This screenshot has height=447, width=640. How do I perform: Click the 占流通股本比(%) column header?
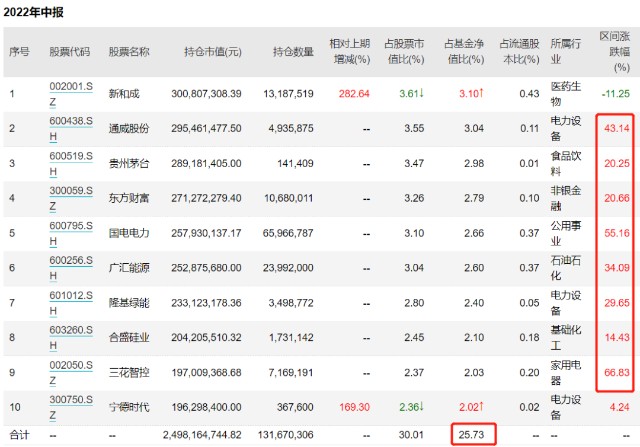519,51
